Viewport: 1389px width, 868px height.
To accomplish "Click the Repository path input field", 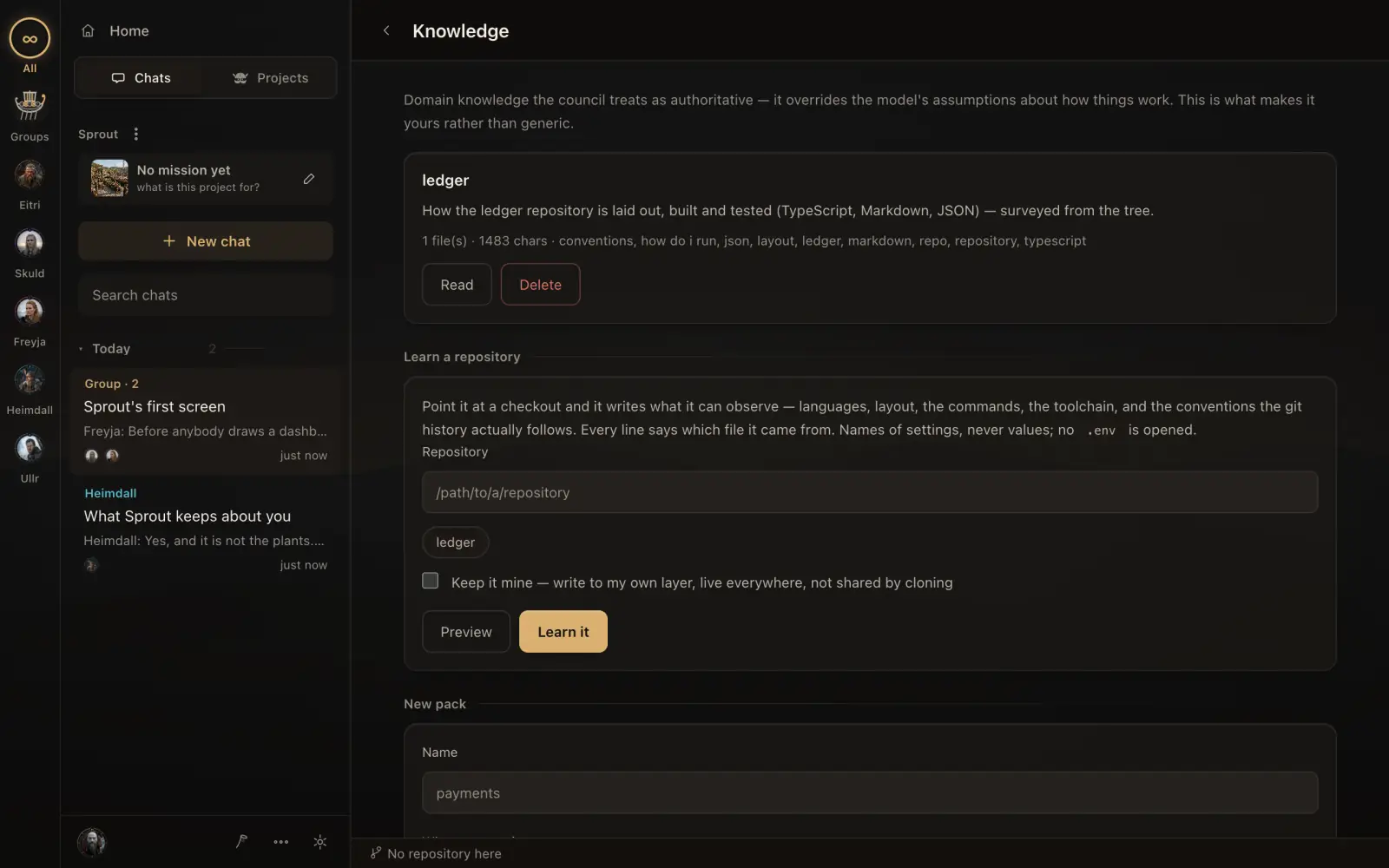I will pos(870,492).
